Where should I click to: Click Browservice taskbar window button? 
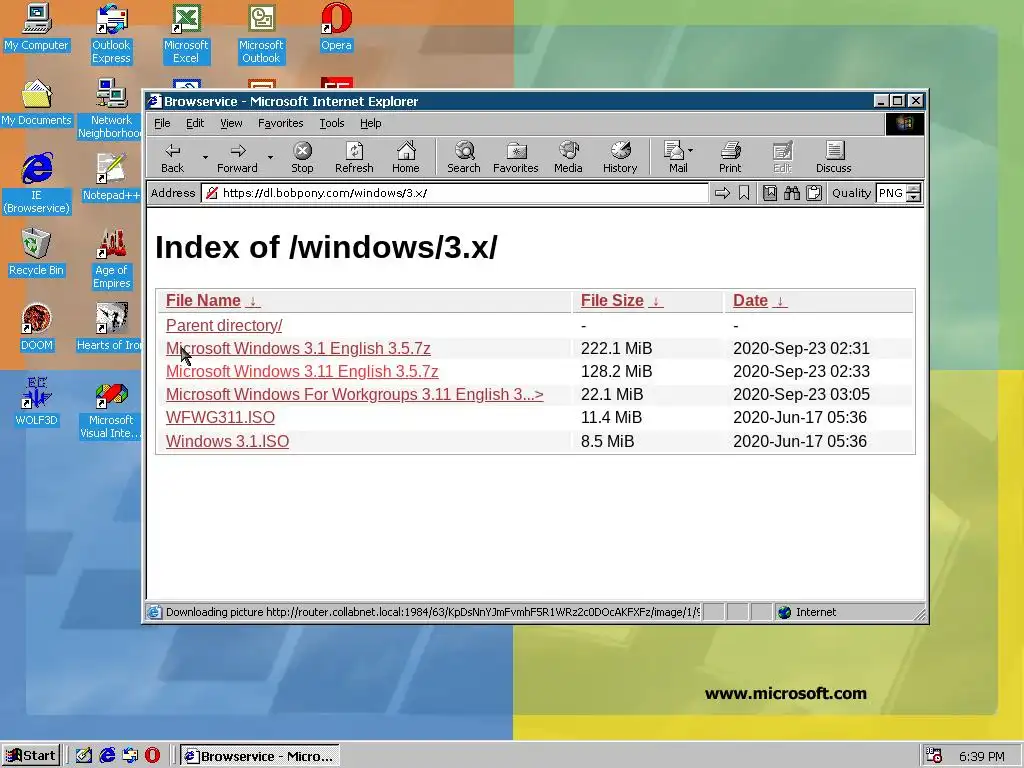click(x=259, y=756)
